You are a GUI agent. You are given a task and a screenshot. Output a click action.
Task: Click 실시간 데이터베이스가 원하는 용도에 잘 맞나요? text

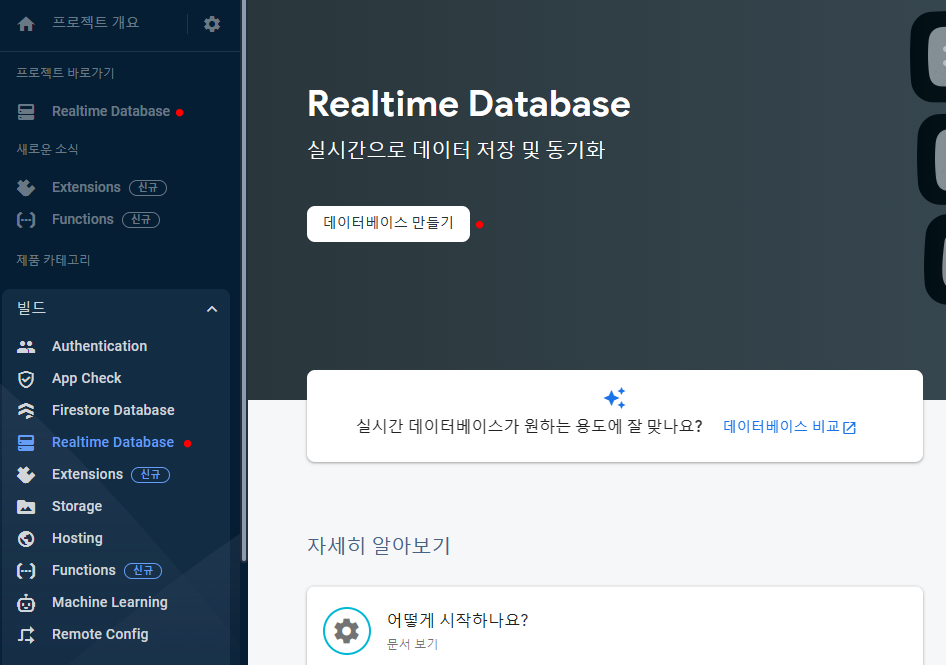click(x=529, y=426)
